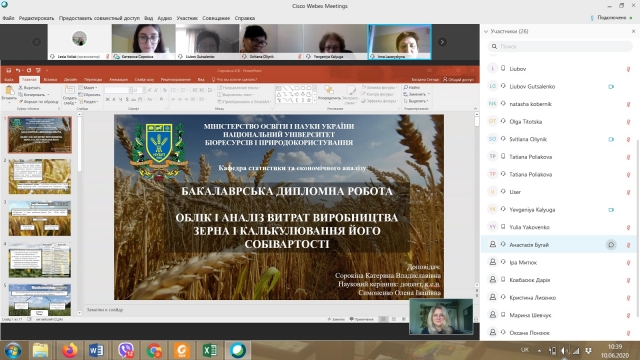Open Совещание menu in Webex

(216, 18)
